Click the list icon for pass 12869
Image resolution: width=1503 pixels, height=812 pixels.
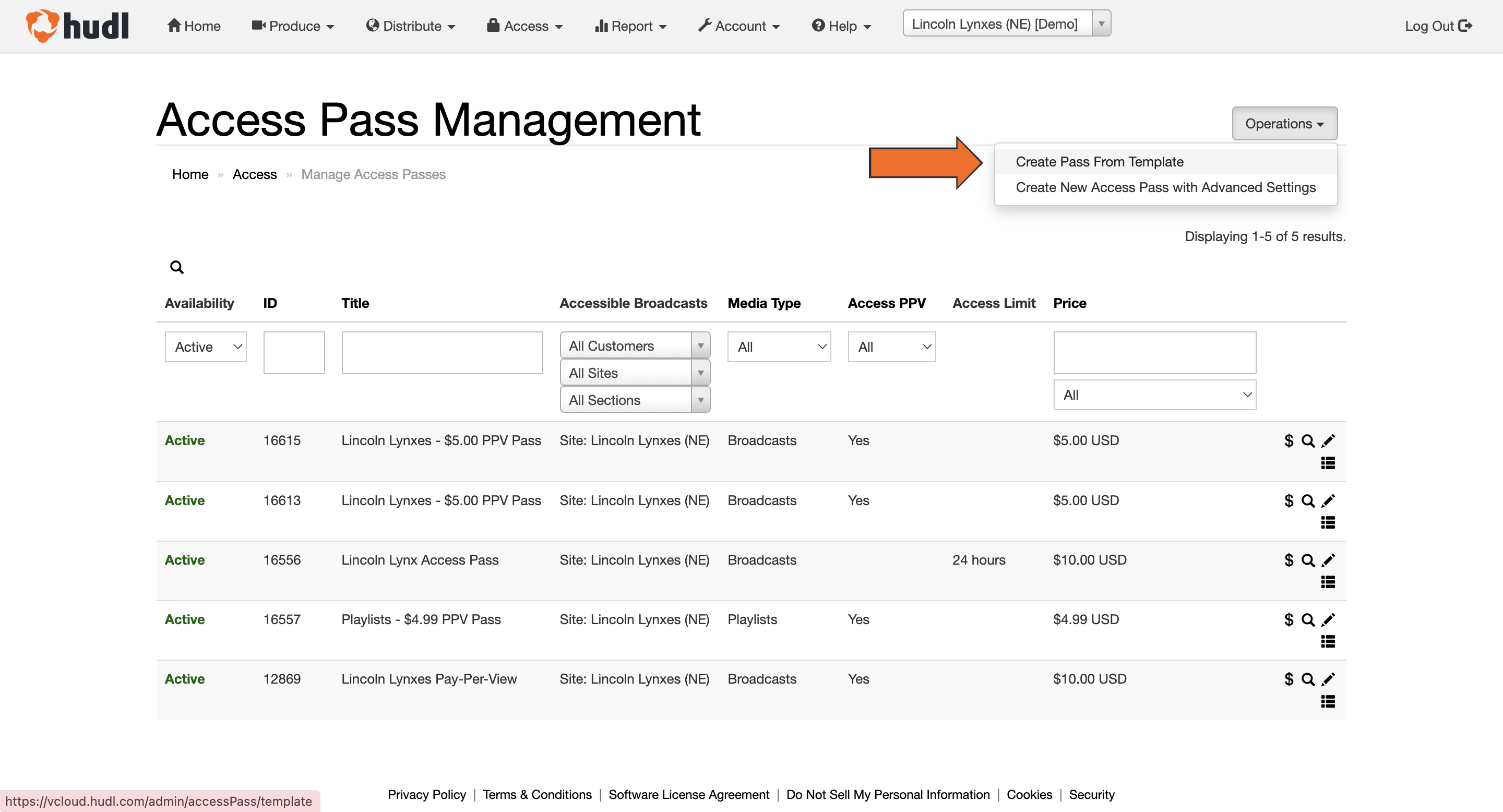point(1328,701)
